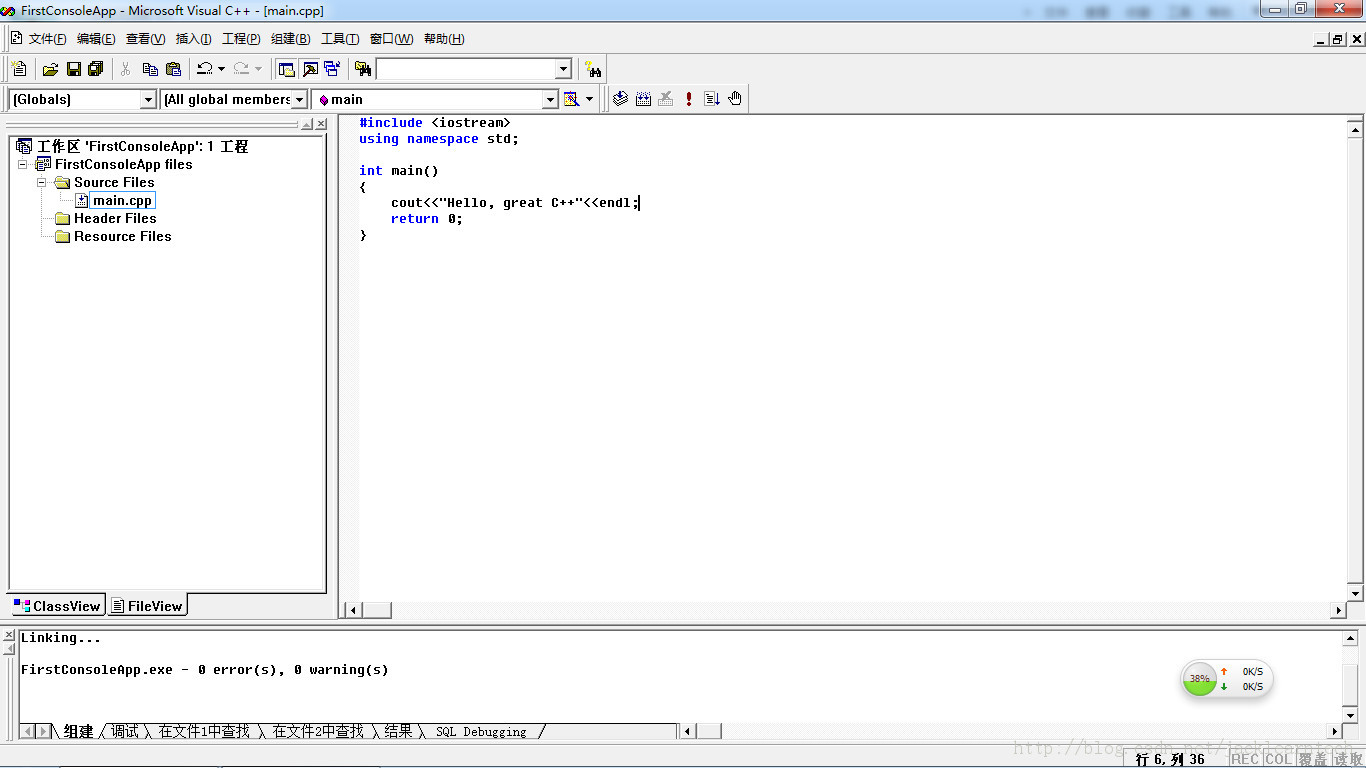Create a new text file via the toolbar icon
1366x768 pixels.
coord(18,68)
